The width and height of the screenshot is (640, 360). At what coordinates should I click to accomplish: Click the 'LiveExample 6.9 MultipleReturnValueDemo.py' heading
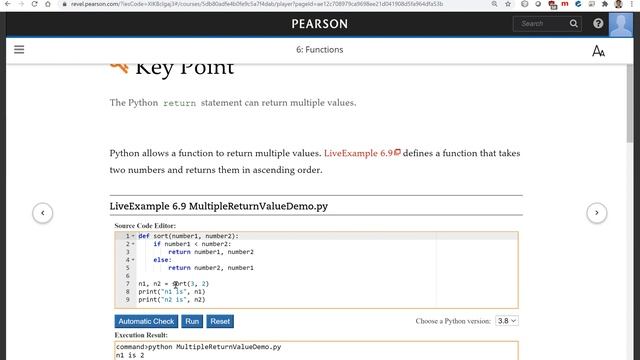(219, 206)
